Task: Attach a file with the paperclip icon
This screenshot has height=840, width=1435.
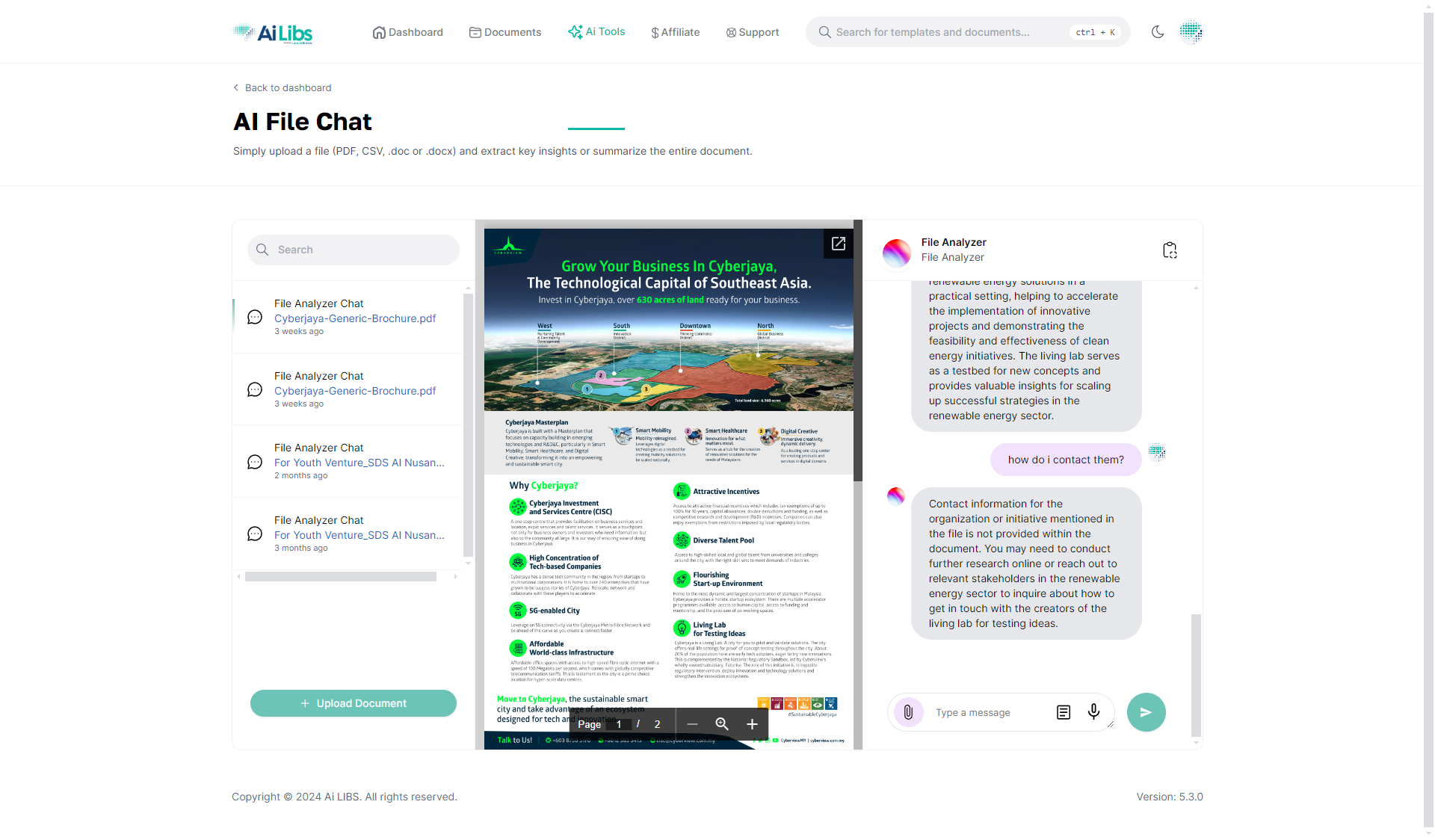Action: click(x=908, y=712)
